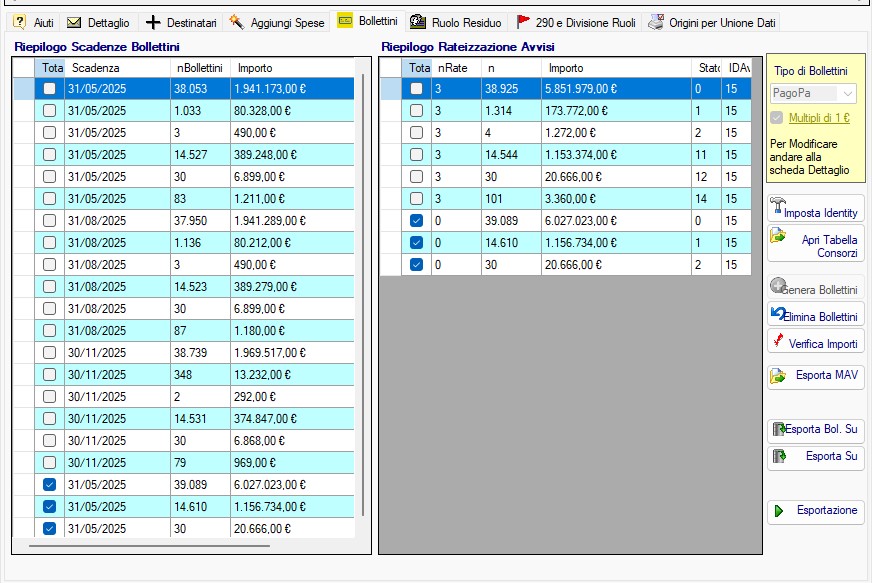Click the Genera Bollettini plus icon
The image size is (872, 583).
point(778,286)
